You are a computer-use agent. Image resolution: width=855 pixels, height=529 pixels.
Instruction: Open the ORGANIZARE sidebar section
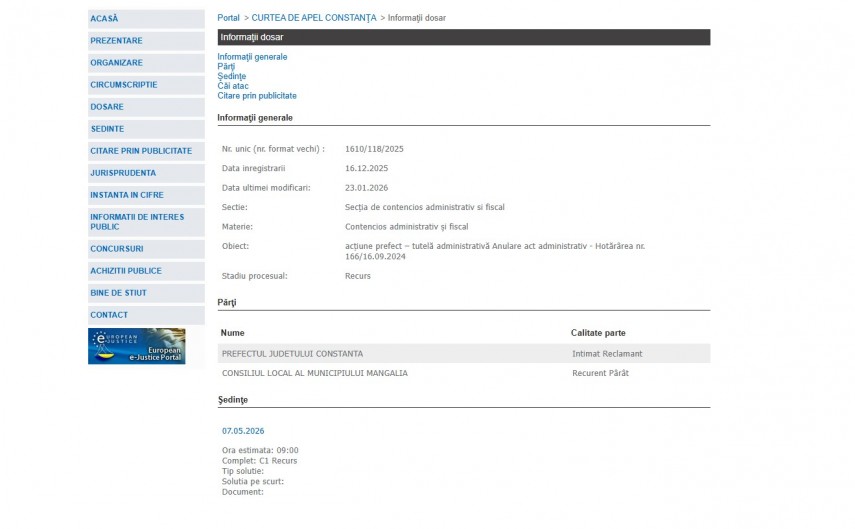(x=116, y=63)
